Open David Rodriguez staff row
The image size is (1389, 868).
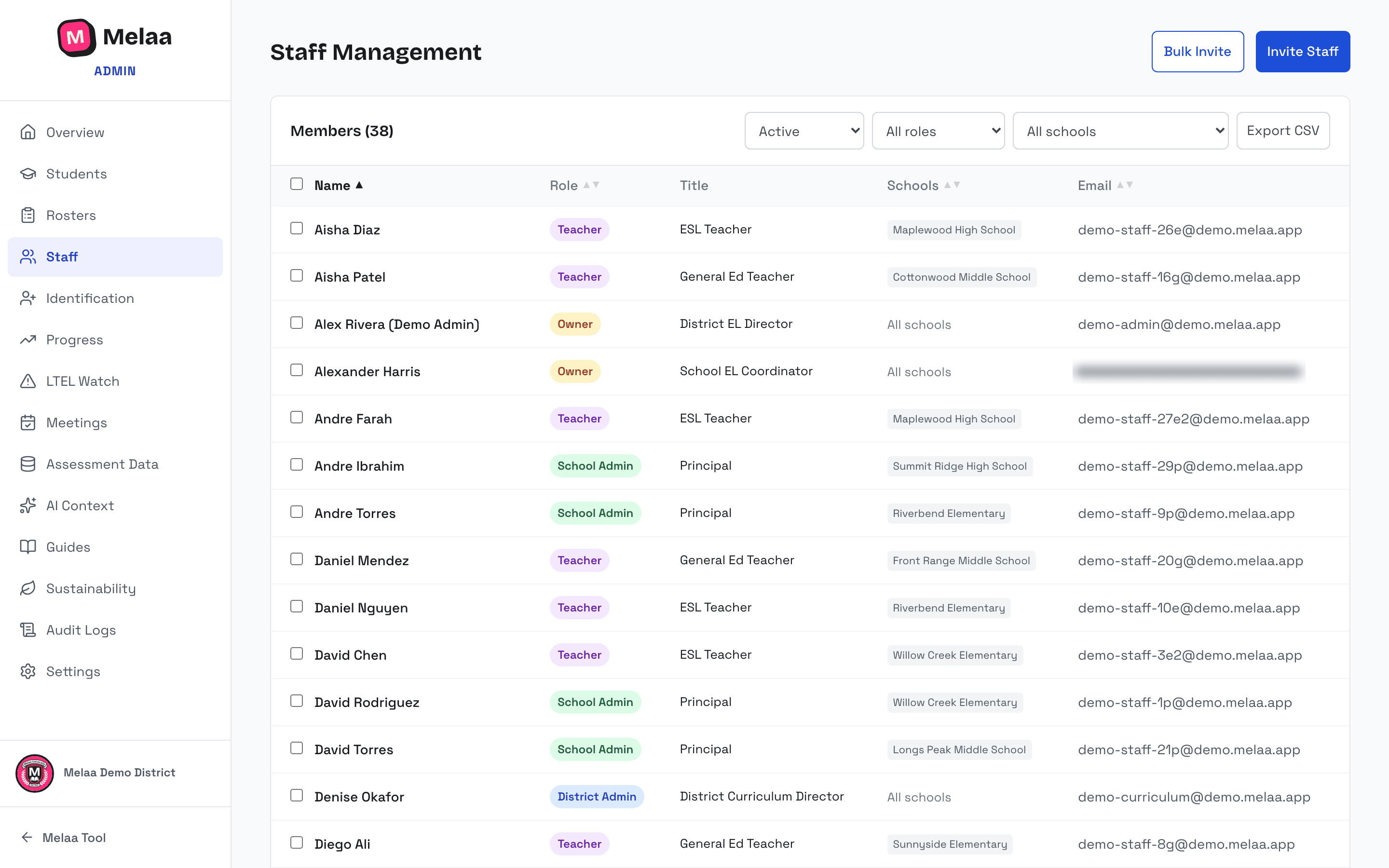pos(810,702)
